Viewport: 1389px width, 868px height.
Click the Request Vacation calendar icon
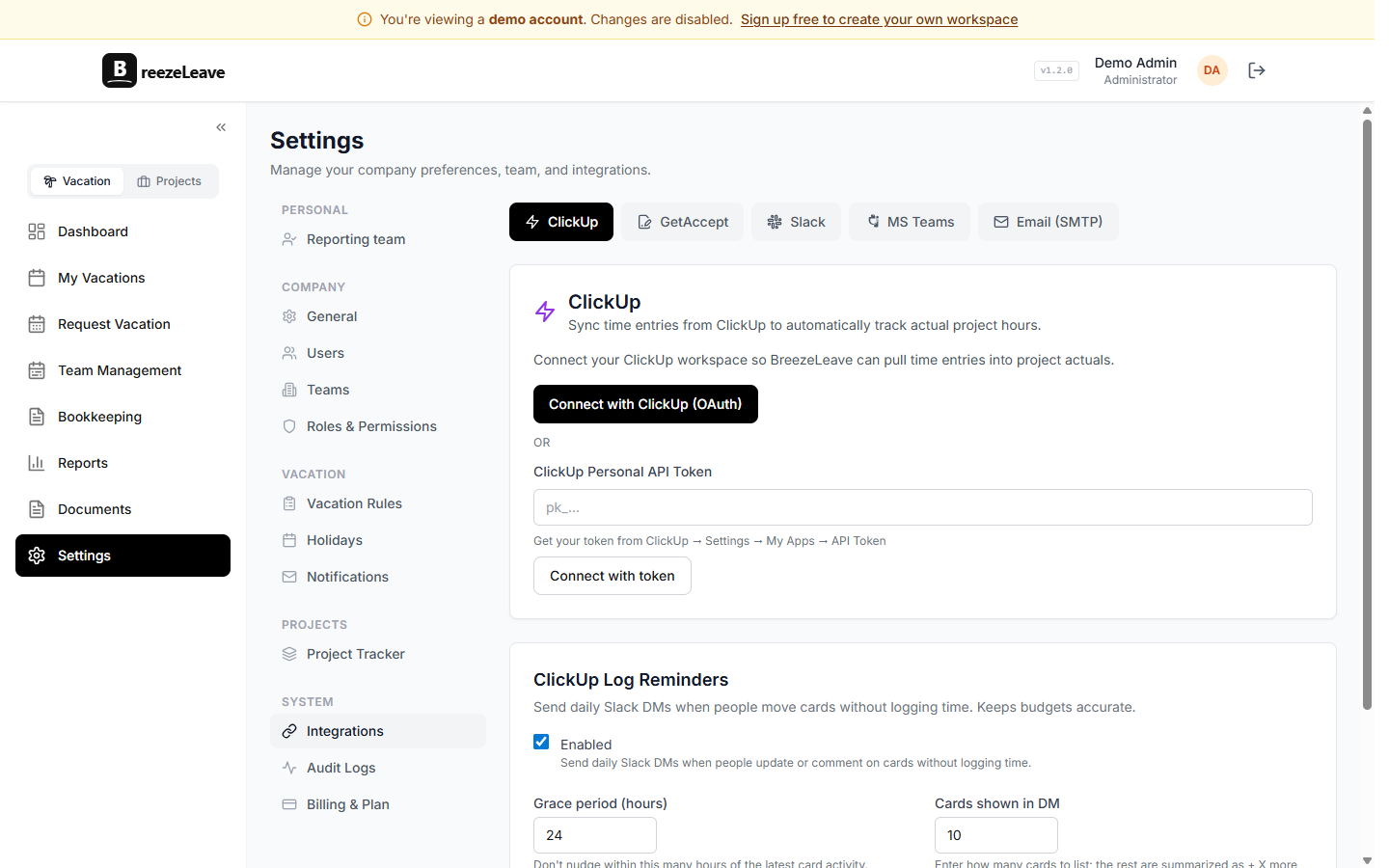[37, 324]
